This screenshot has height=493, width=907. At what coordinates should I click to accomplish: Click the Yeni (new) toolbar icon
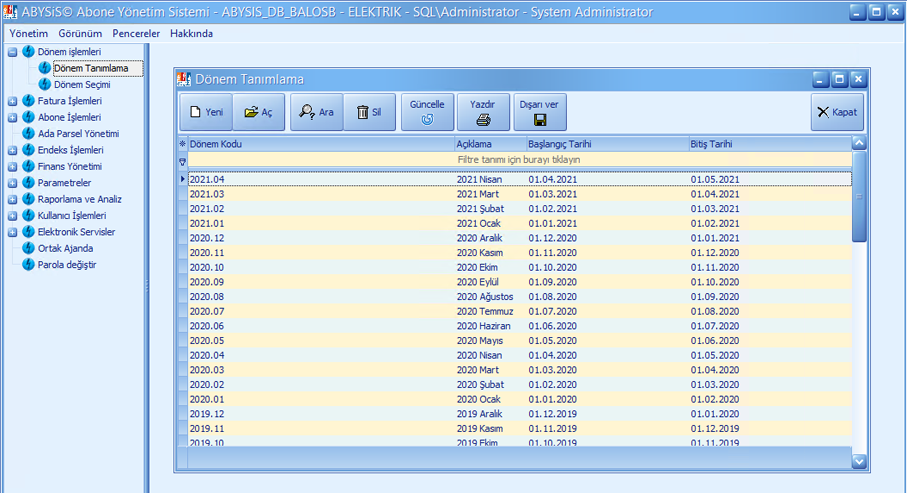pyautogui.click(x=196, y=113)
